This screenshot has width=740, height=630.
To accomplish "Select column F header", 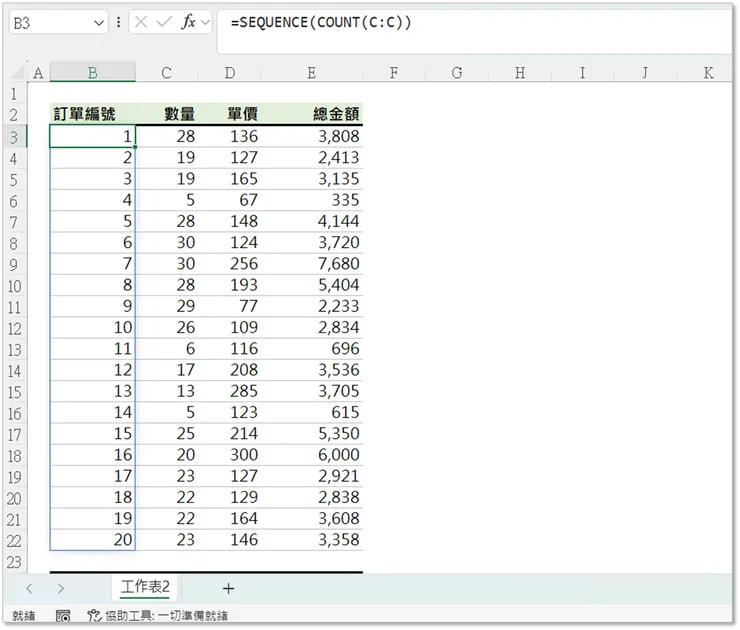I will click(x=394, y=73).
